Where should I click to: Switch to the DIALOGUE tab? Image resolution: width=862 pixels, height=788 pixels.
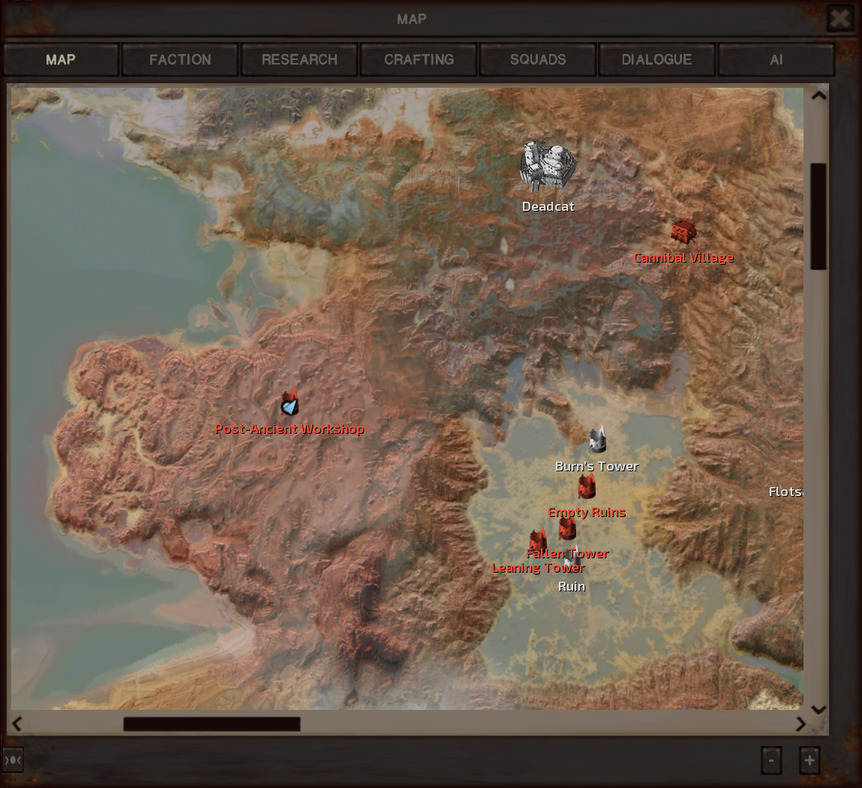(657, 59)
